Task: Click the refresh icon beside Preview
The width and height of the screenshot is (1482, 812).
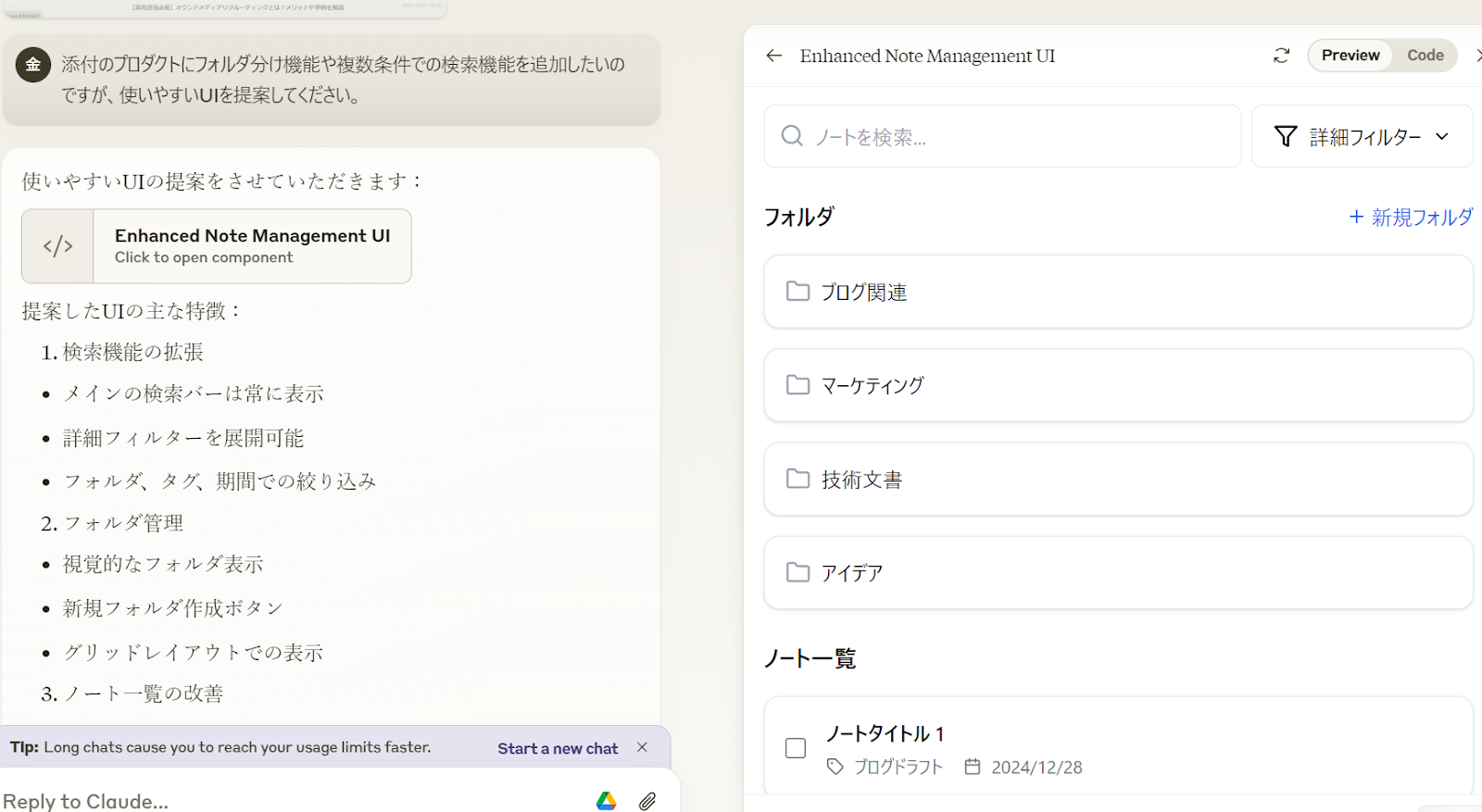Action: pos(1281,56)
